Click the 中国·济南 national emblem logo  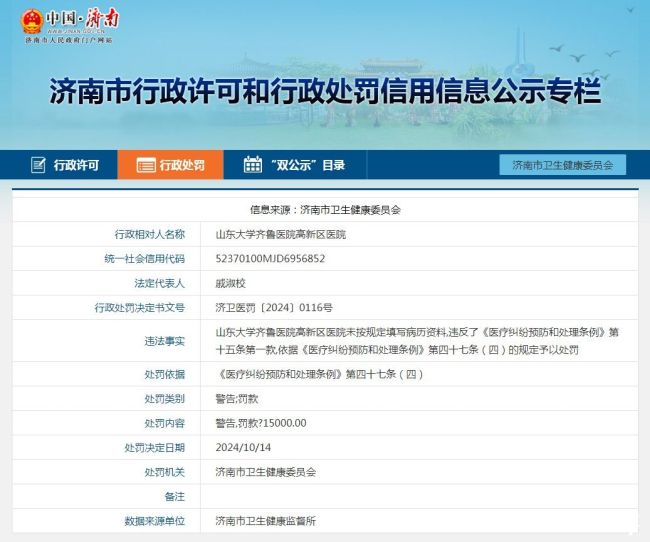(32, 22)
